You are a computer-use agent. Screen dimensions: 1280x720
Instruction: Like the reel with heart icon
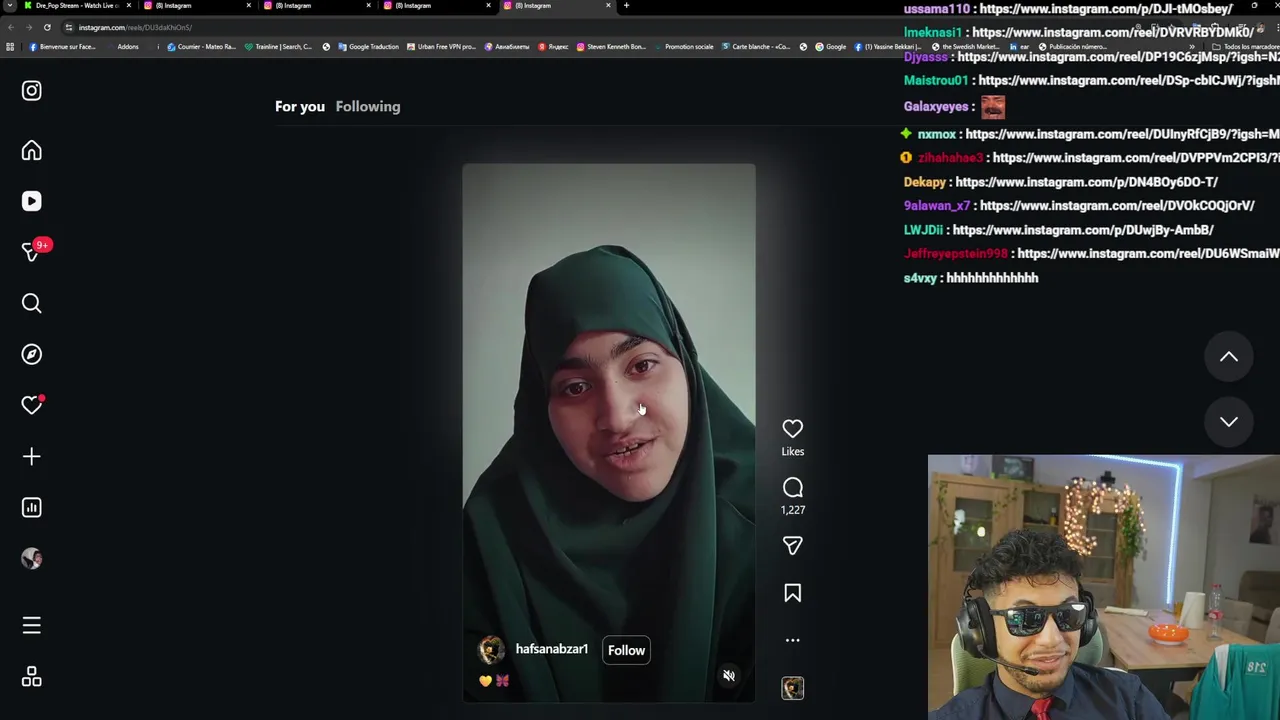coord(792,429)
